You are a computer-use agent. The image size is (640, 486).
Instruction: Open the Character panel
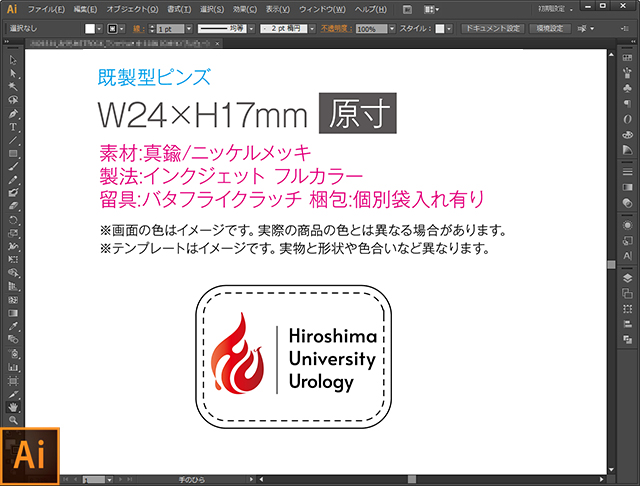click(x=627, y=256)
